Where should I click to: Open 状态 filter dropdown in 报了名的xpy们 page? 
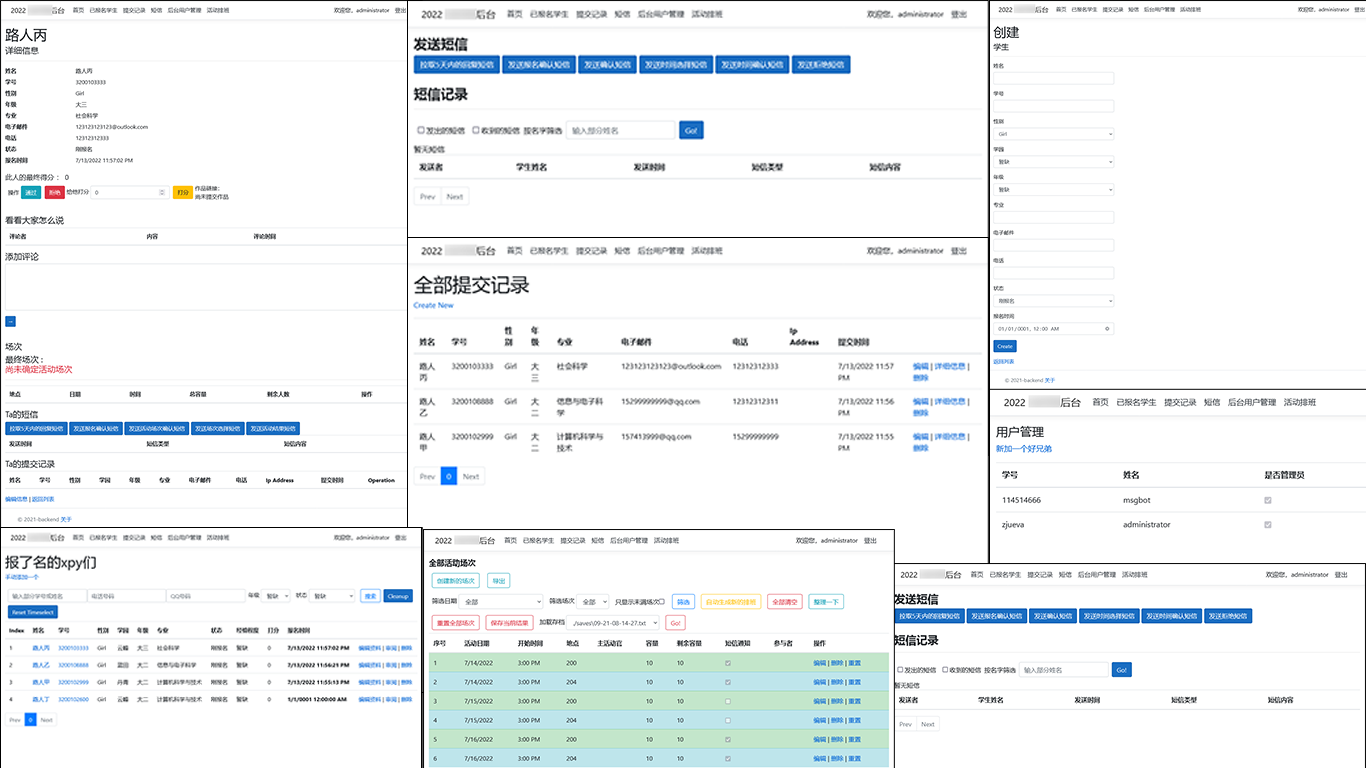332,596
